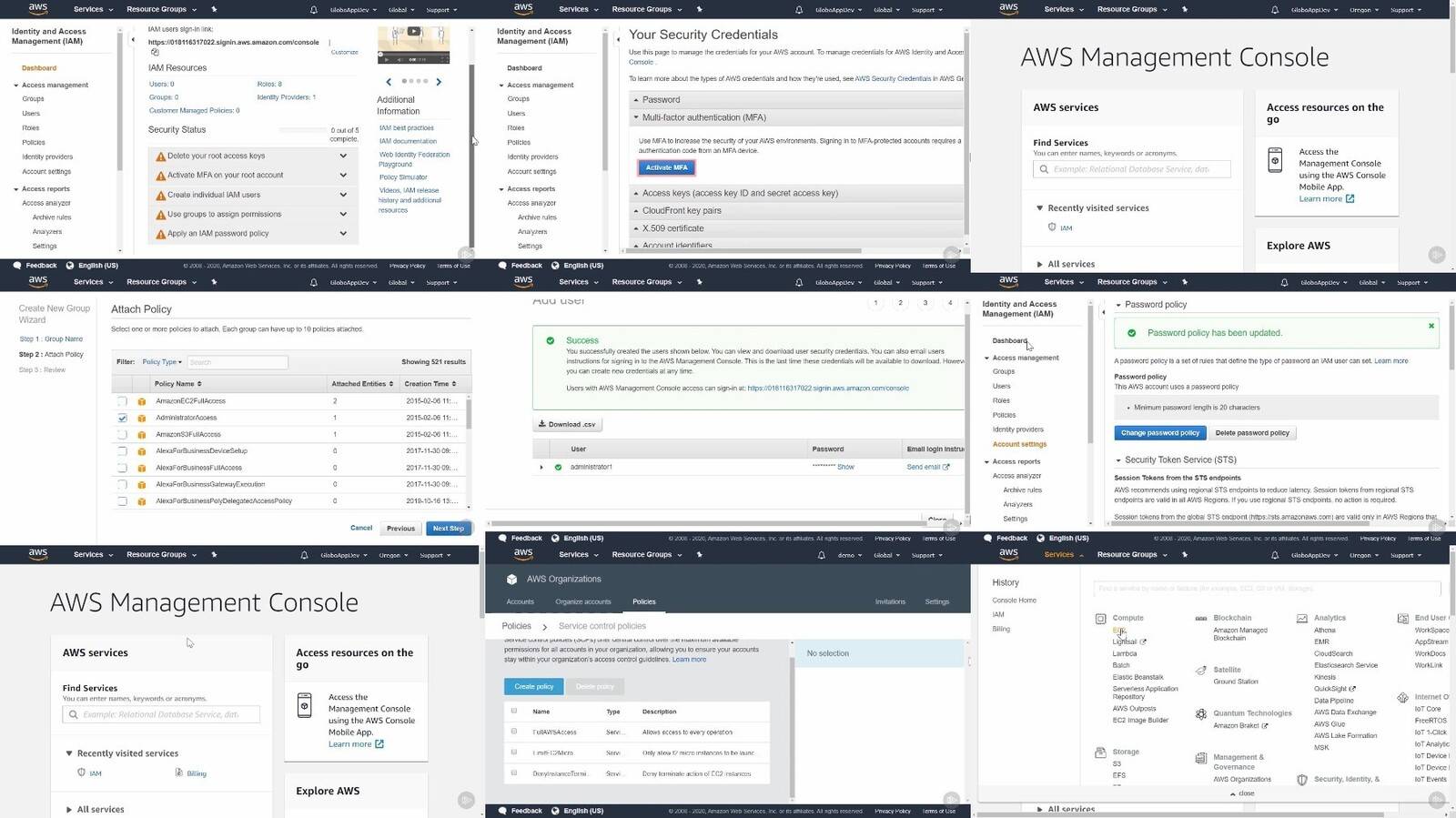Expand the Access keys credentials section
This screenshot has height=818, width=1456.
[796, 193]
